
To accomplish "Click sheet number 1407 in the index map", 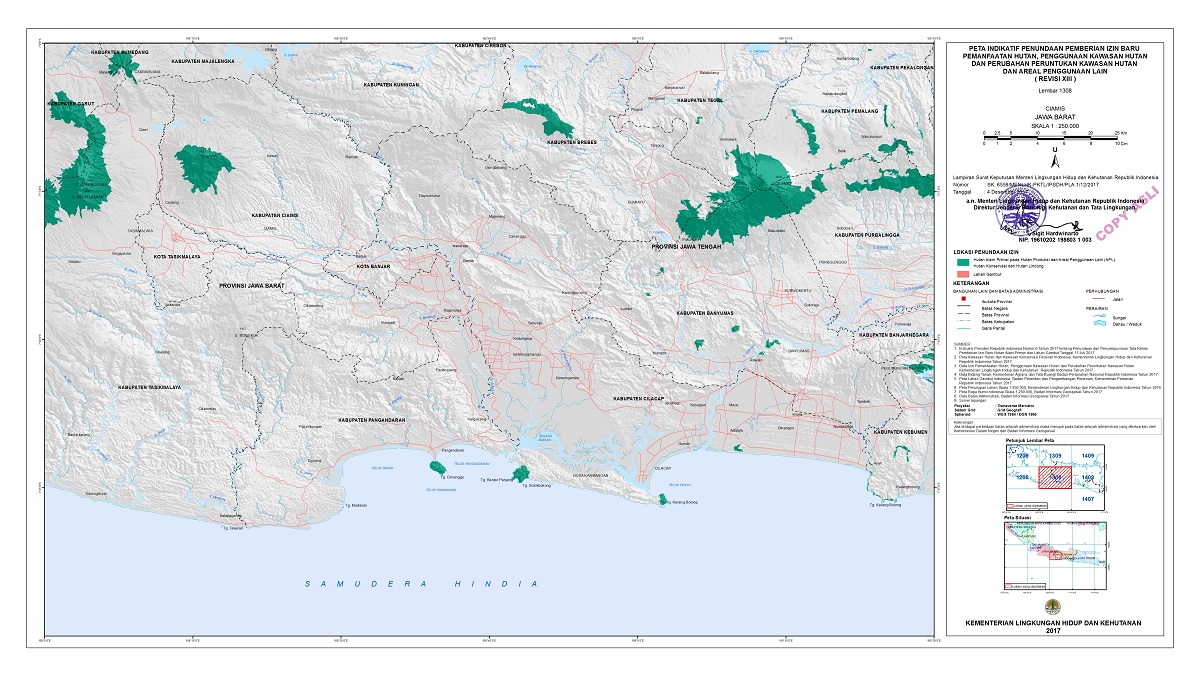I will coord(1088,499).
